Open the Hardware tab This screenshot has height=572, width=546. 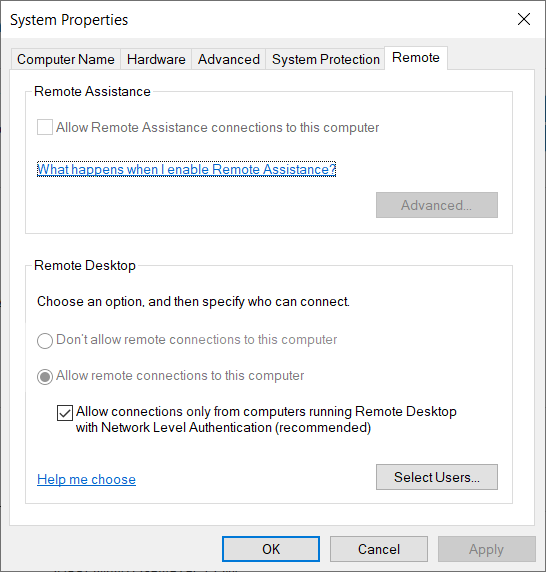156,59
